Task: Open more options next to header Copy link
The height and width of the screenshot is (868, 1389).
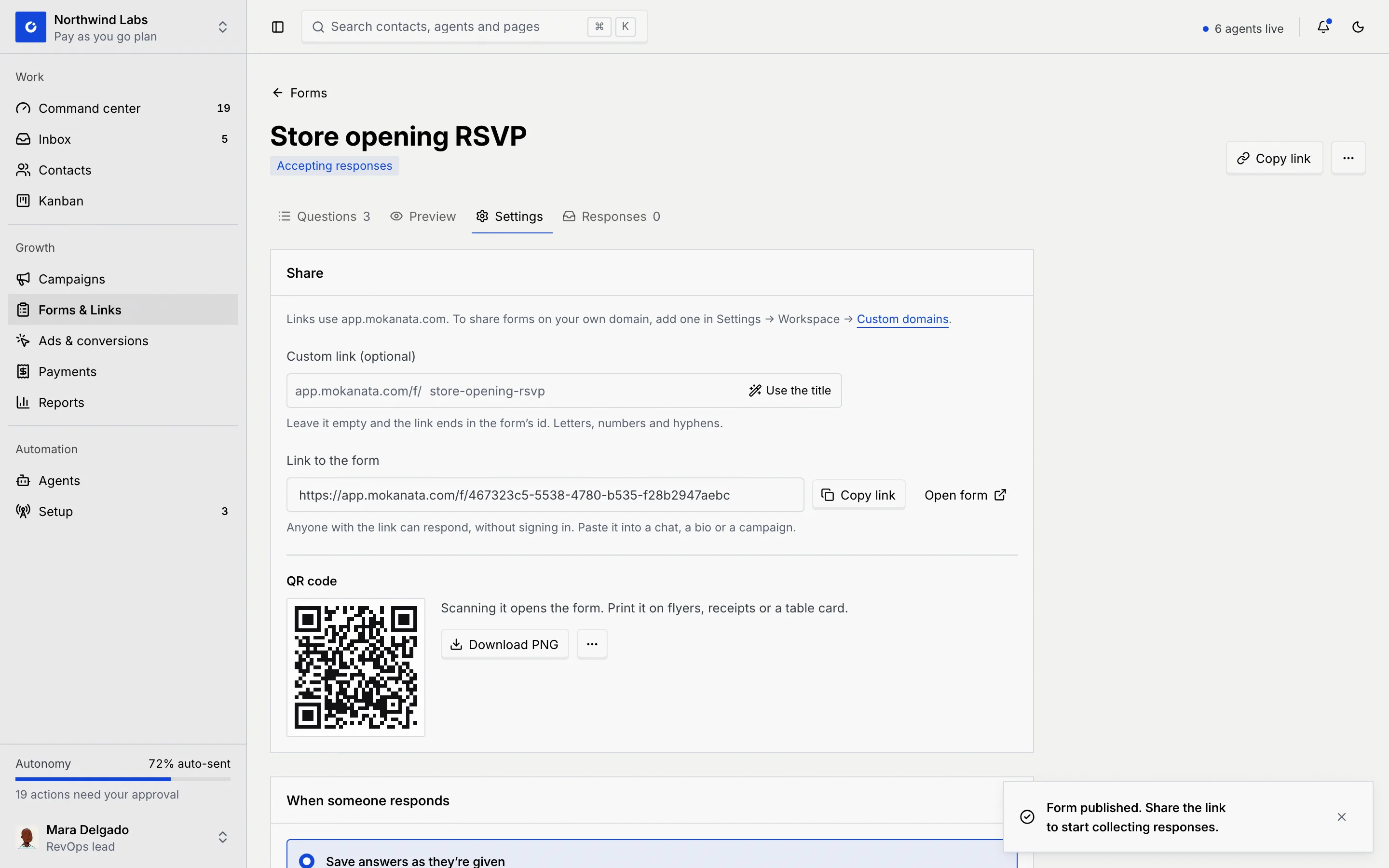Action: click(x=1348, y=158)
